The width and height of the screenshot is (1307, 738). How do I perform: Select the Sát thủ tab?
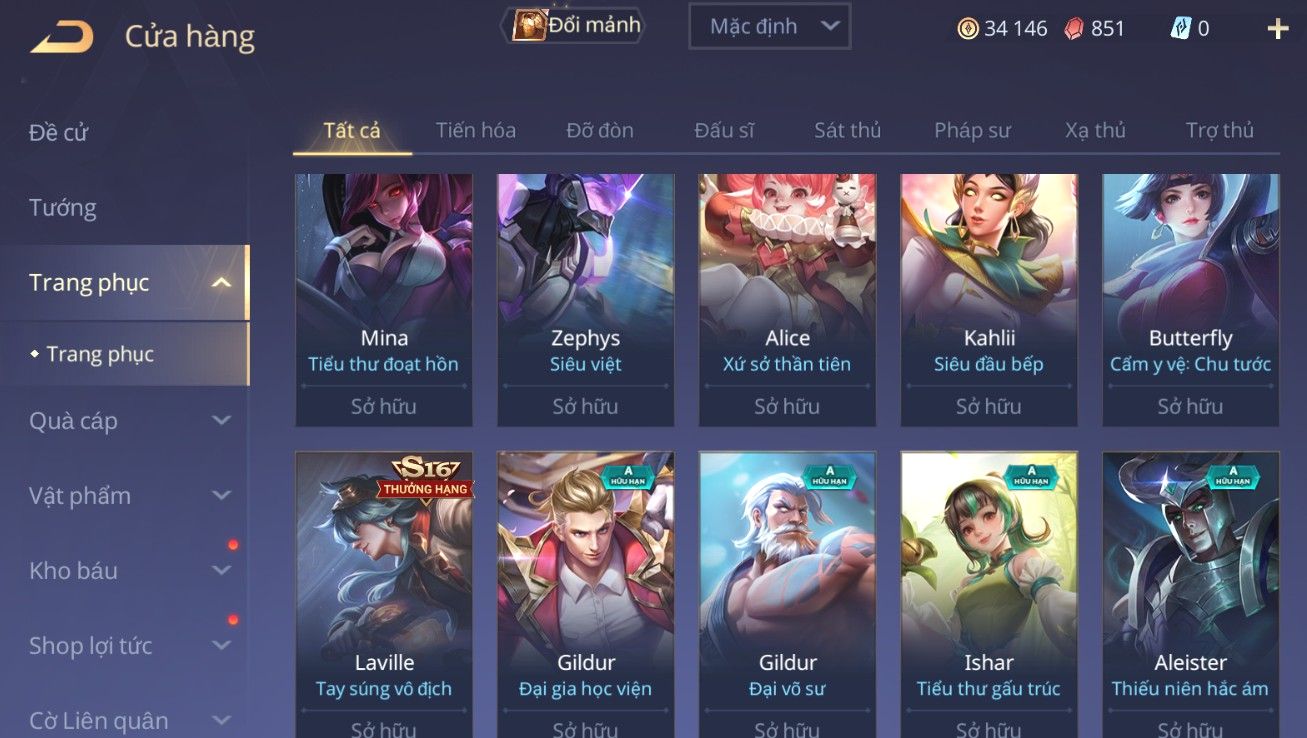[847, 130]
